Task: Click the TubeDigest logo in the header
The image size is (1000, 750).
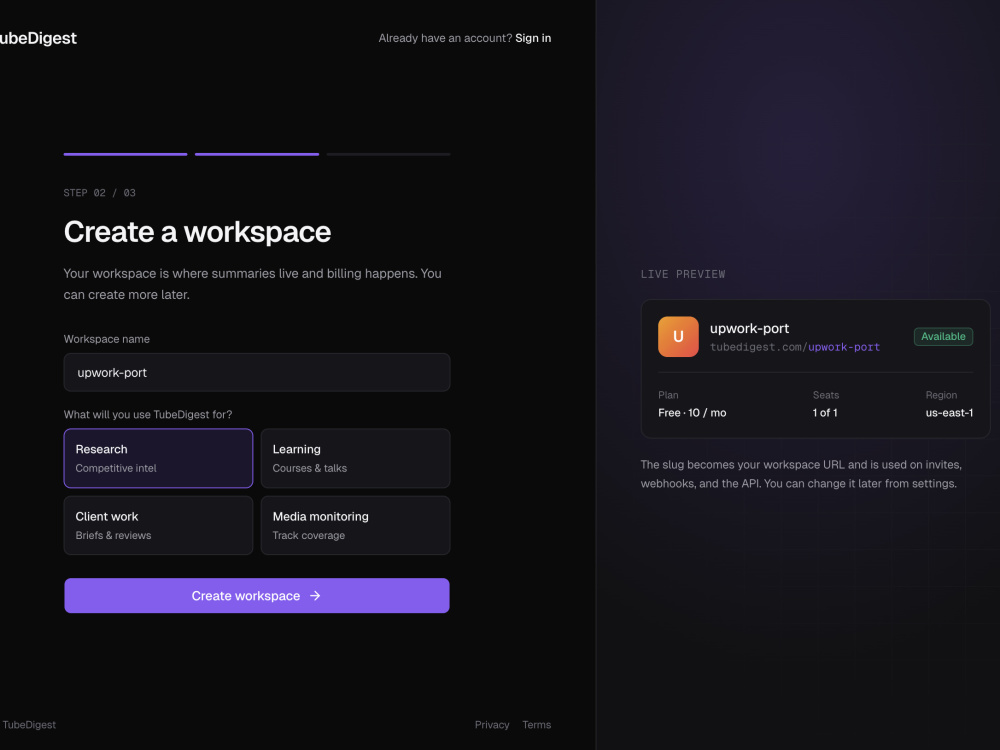Action: (38, 38)
